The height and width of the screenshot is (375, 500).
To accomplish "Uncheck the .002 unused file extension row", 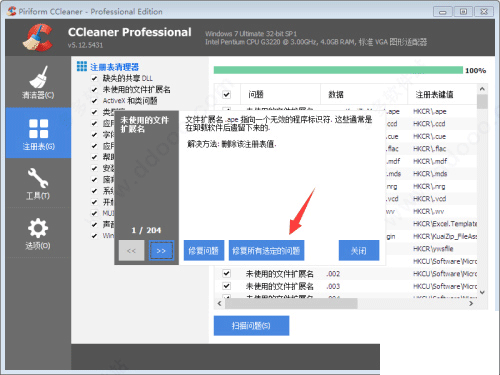I will coord(227,274).
